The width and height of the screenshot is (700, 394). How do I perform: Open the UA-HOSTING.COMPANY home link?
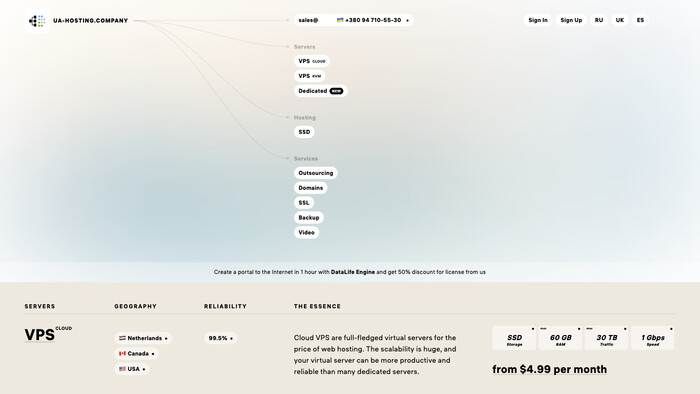pyautogui.click(x=91, y=21)
